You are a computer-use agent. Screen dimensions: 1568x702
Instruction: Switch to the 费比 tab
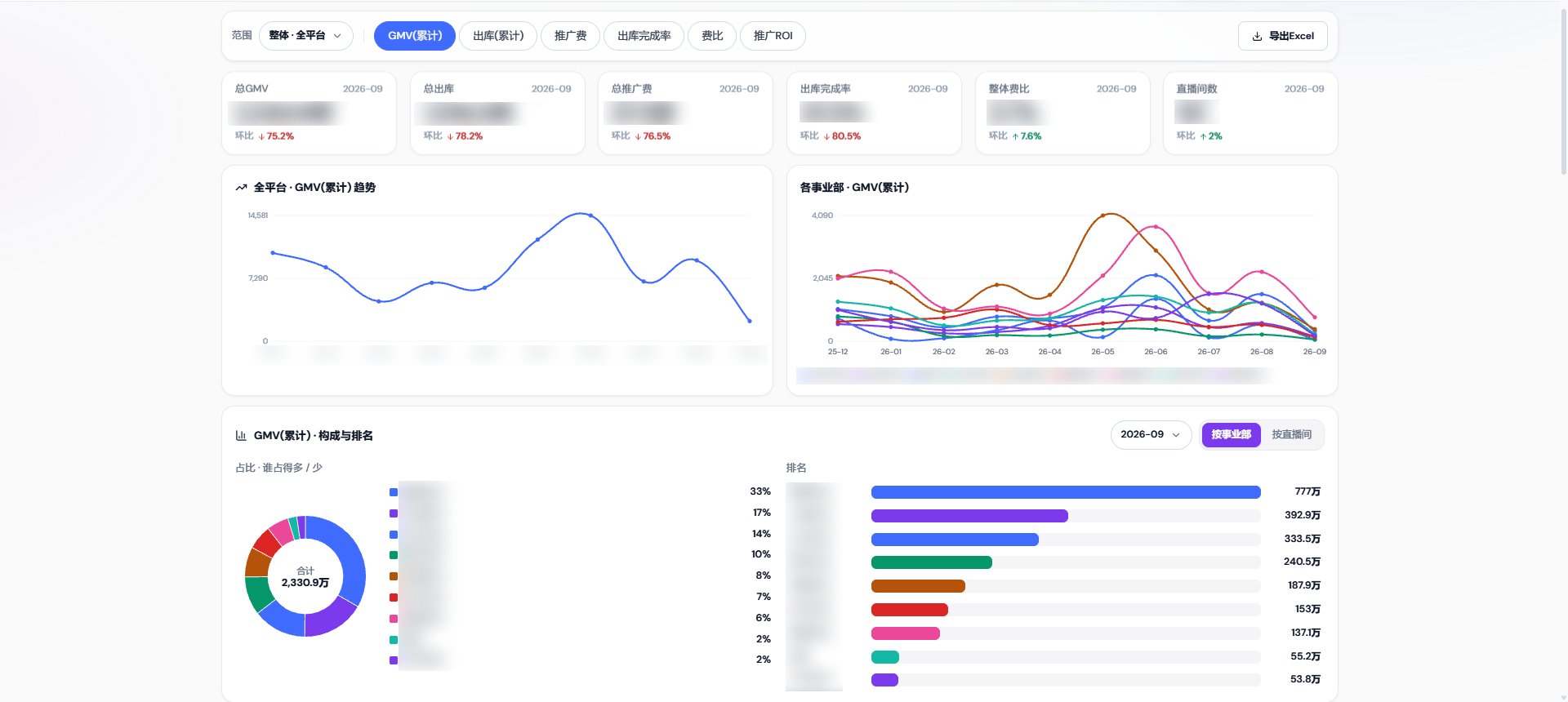712,36
